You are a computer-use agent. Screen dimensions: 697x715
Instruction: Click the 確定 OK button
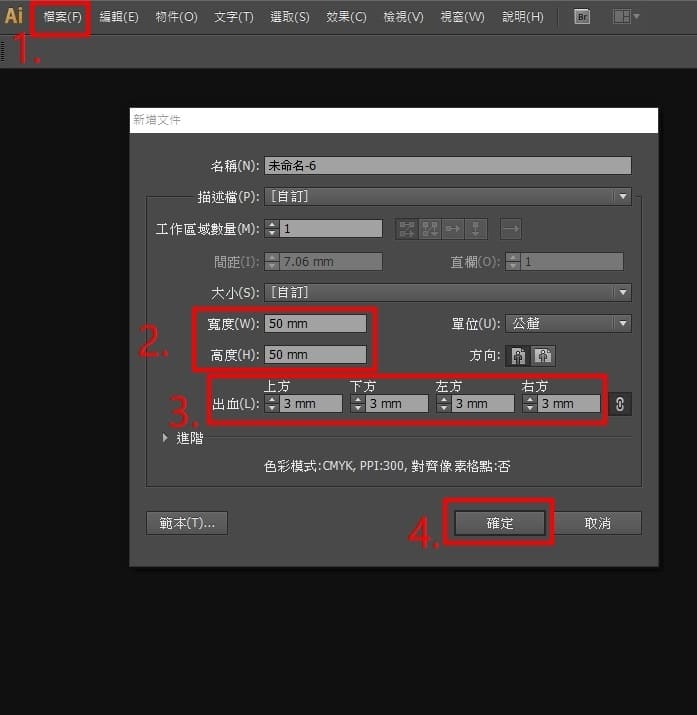tap(500, 523)
